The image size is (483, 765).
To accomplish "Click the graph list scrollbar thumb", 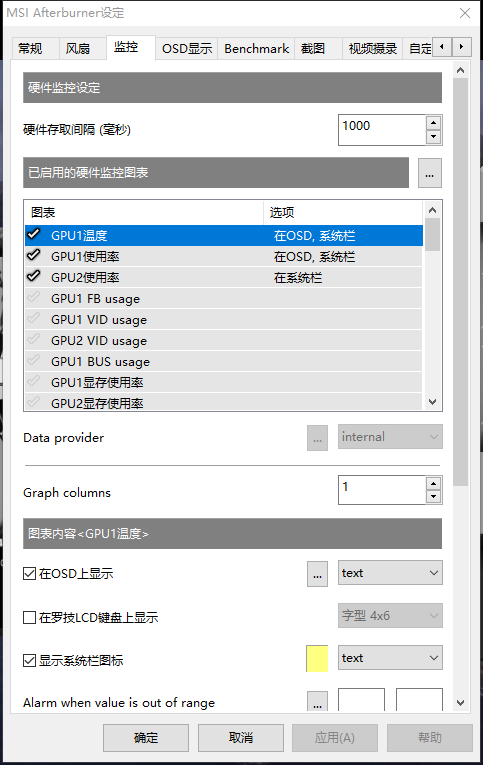I will tap(432, 234).
